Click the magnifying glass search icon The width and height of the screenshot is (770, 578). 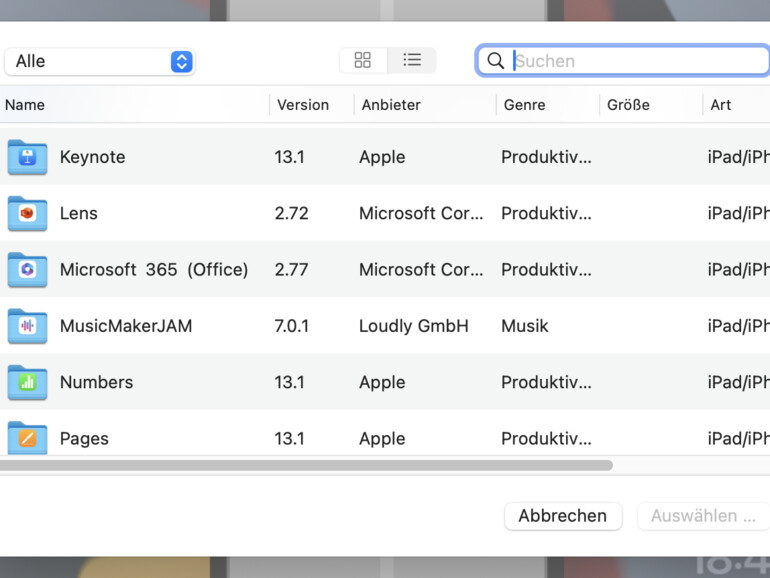coord(495,61)
